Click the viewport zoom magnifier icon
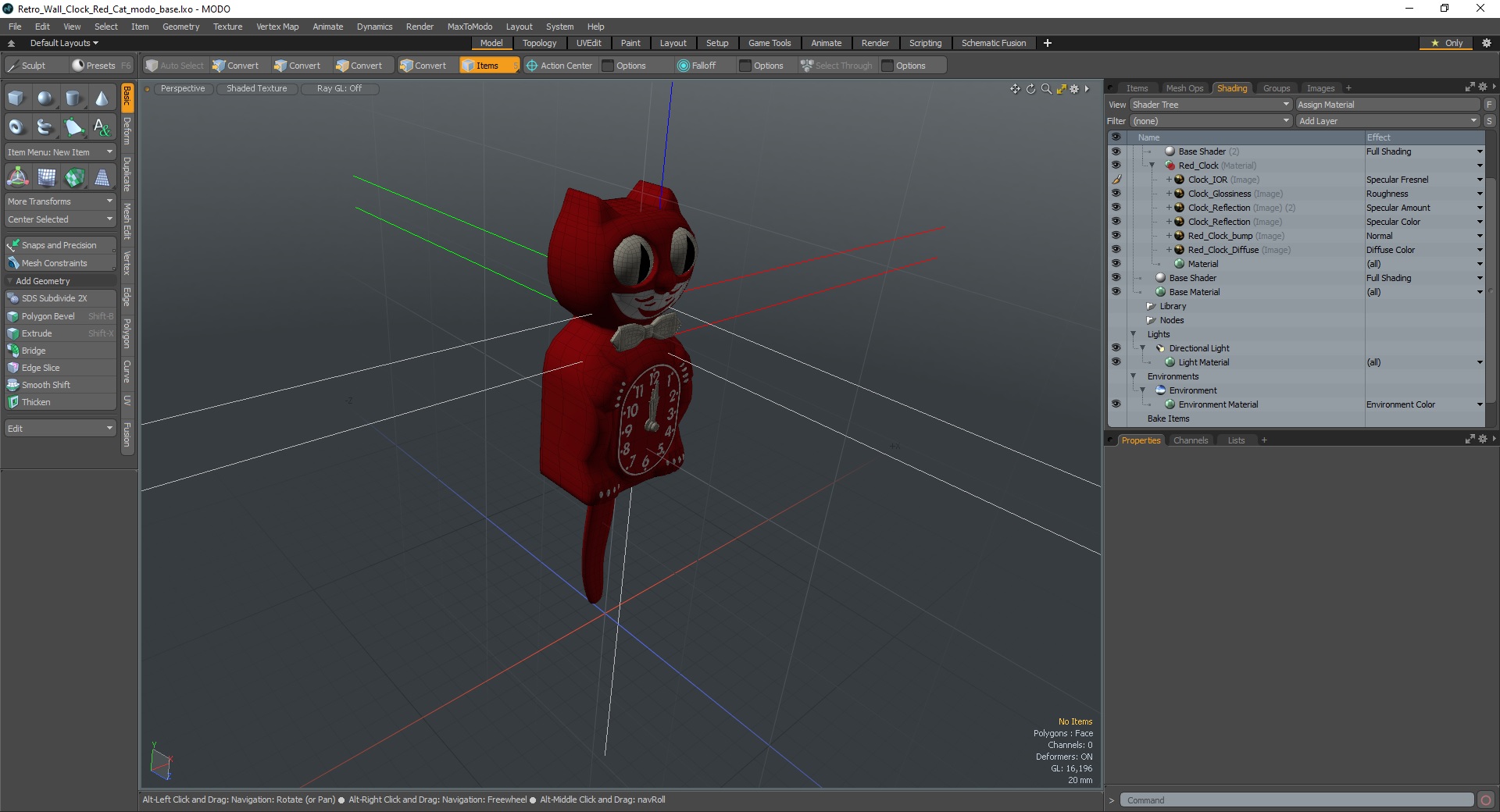Screen dimensions: 1500x812 point(1046,89)
